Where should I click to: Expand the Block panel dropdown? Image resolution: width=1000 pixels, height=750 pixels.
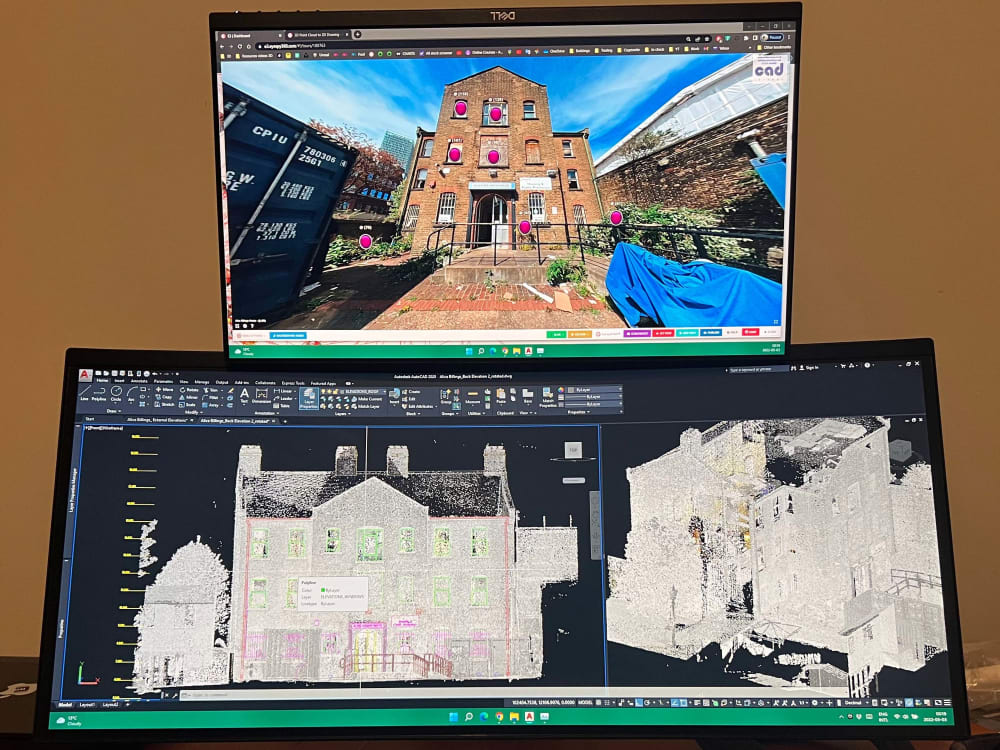coord(413,413)
